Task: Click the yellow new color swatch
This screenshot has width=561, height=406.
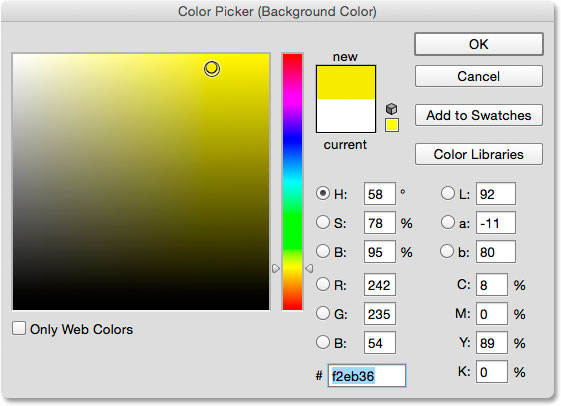Action: point(346,82)
